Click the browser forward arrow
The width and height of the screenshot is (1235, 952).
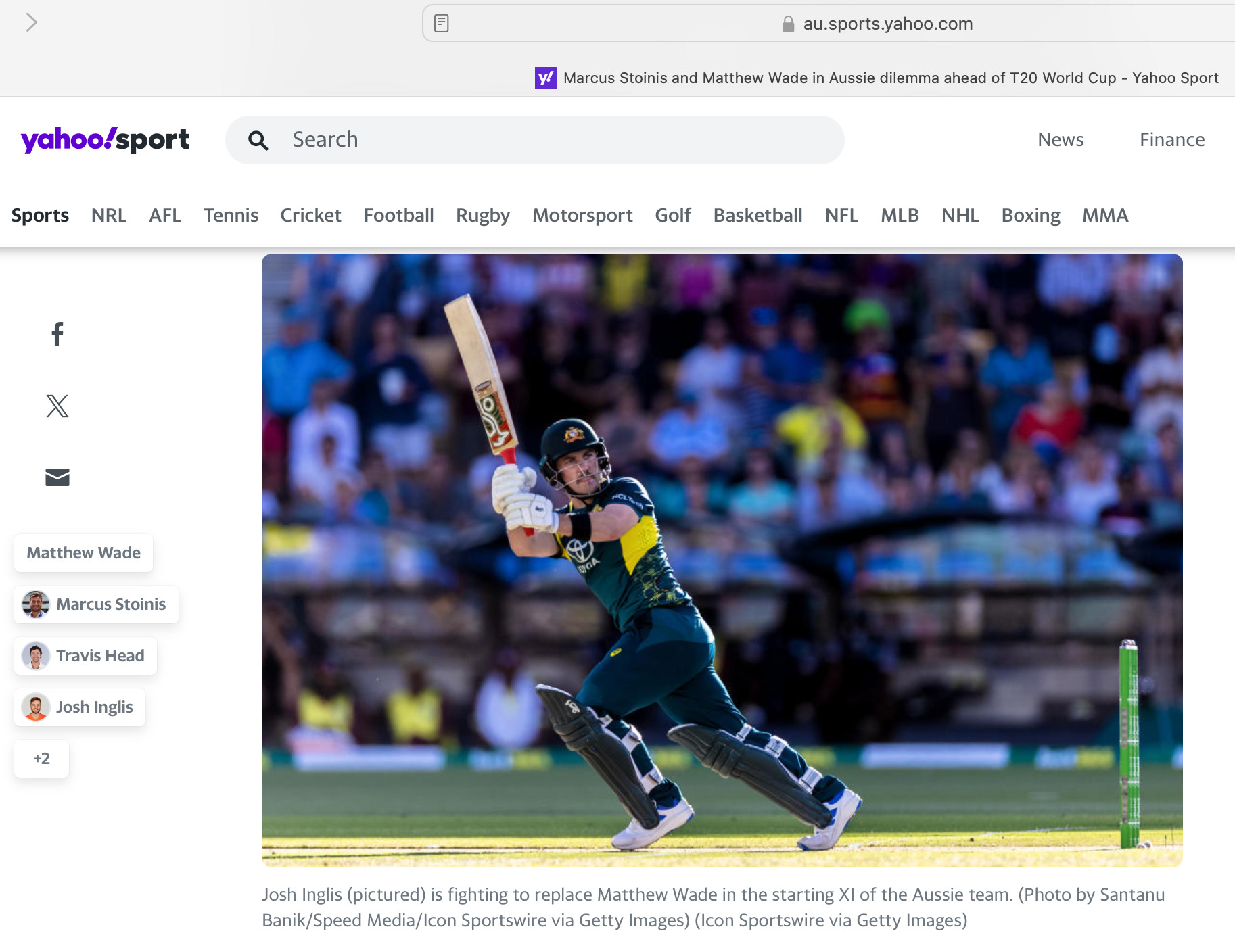coord(31,23)
